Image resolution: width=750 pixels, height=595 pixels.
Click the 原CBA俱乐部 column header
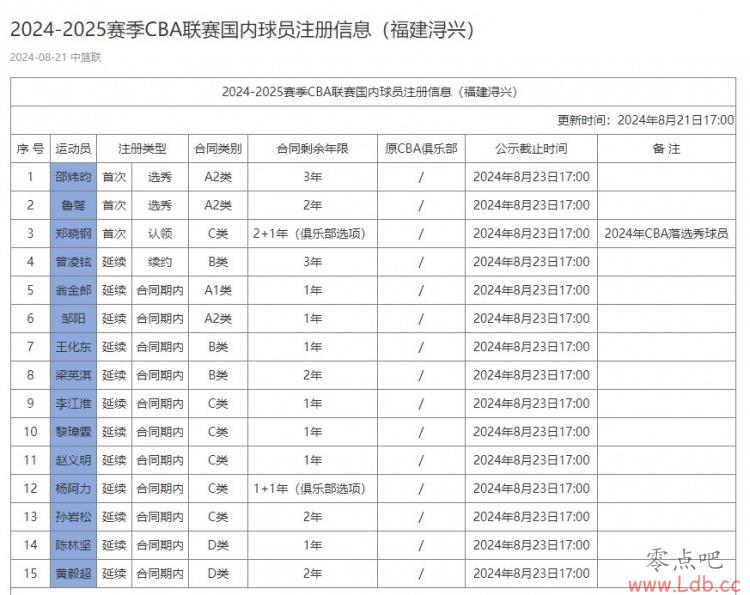421,149
